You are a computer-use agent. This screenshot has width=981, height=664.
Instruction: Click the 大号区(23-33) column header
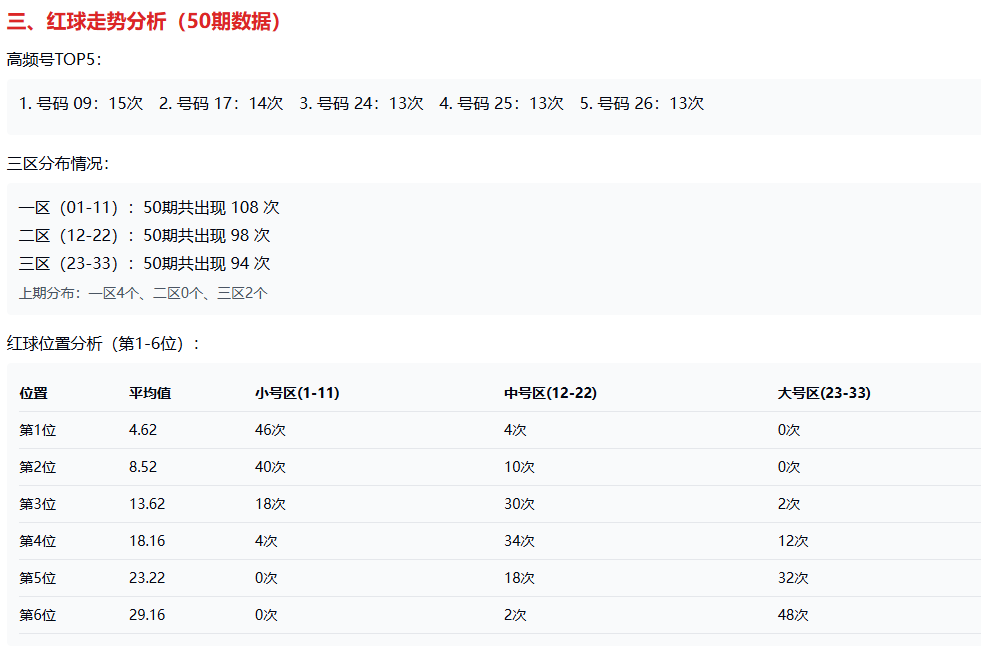pos(824,393)
